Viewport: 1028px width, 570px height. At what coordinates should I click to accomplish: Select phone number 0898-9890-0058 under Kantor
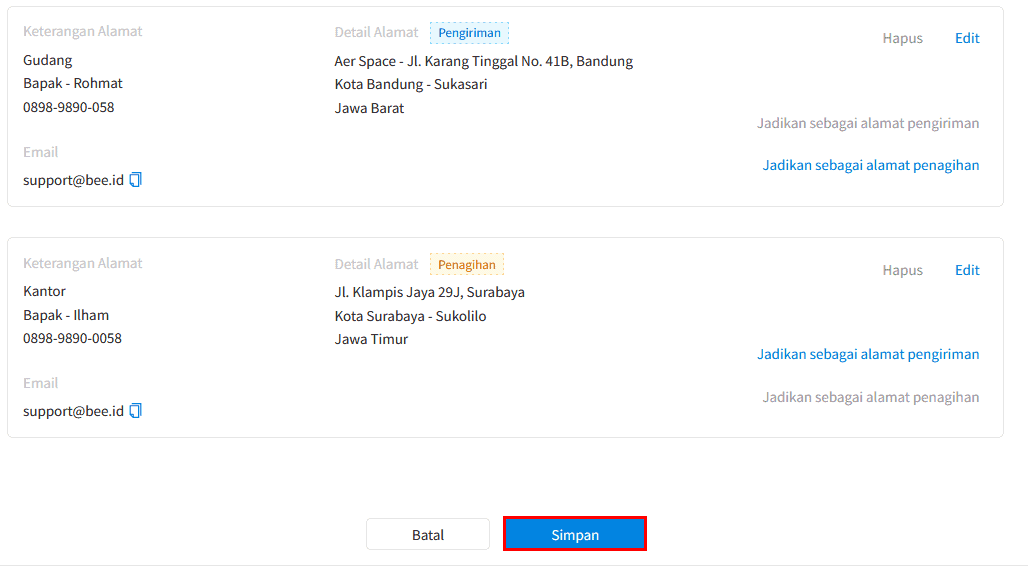72,338
